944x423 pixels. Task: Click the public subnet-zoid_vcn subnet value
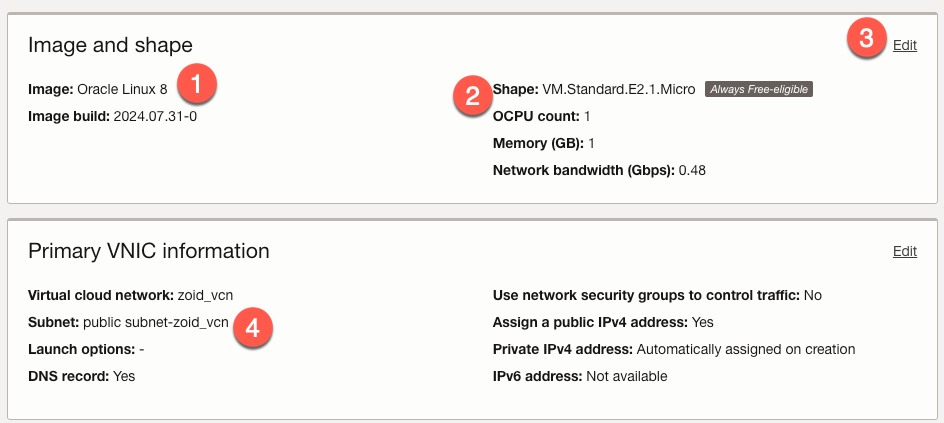click(155, 322)
